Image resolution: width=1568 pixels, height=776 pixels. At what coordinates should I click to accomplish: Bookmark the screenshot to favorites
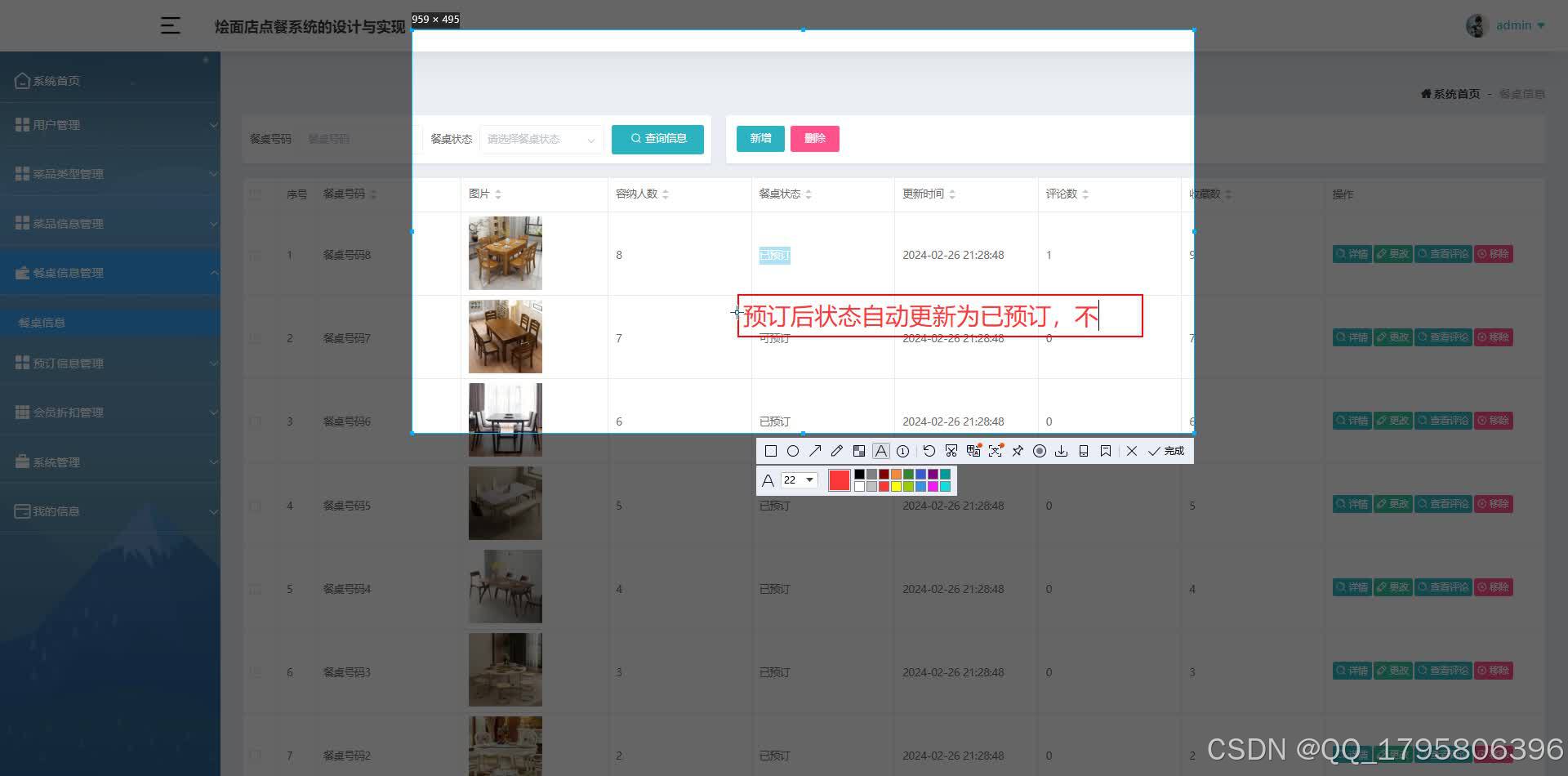[x=1105, y=451]
